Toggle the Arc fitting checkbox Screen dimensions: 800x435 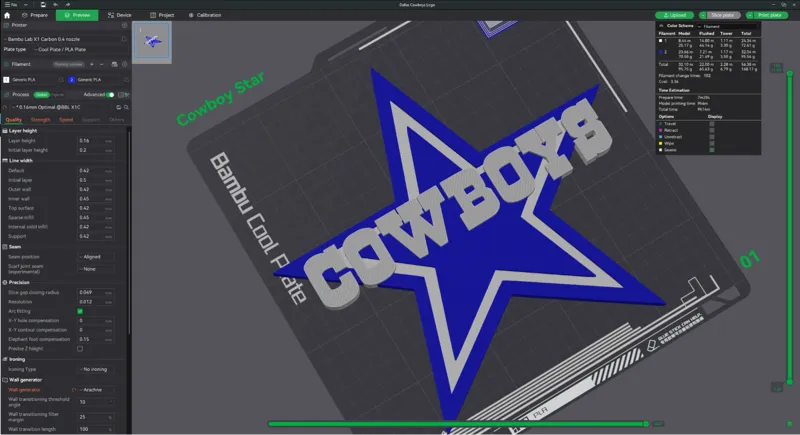(x=80, y=311)
